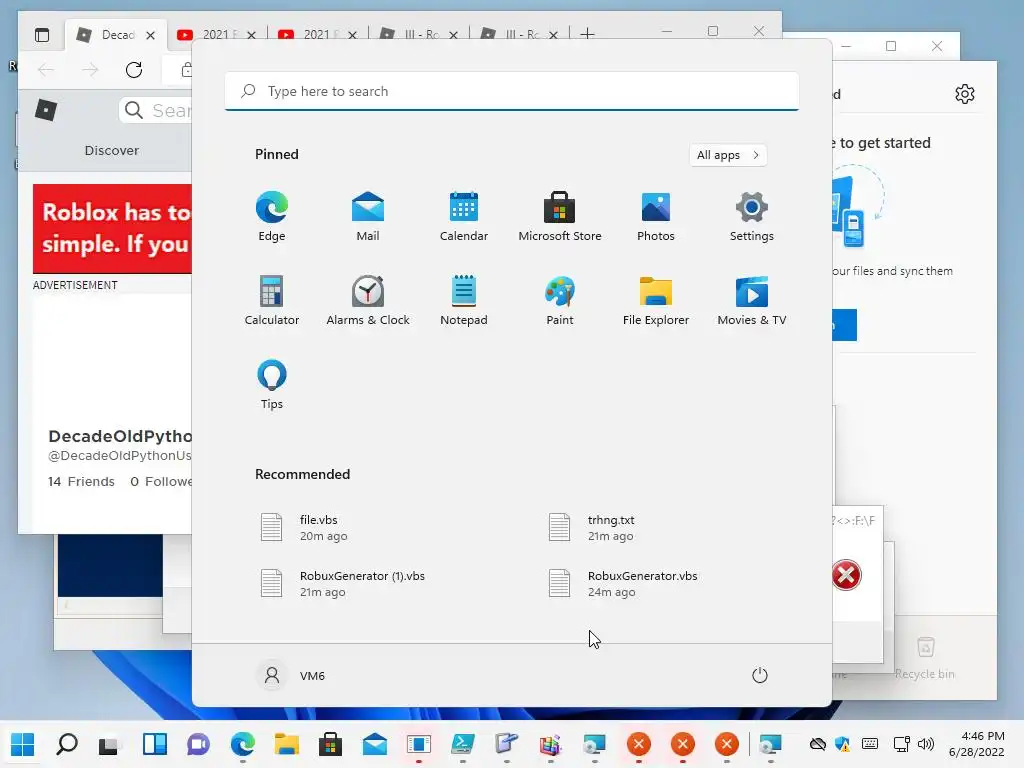Image resolution: width=1024 pixels, height=768 pixels.
Task: Open the VM6 user account menu
Action: coord(292,675)
